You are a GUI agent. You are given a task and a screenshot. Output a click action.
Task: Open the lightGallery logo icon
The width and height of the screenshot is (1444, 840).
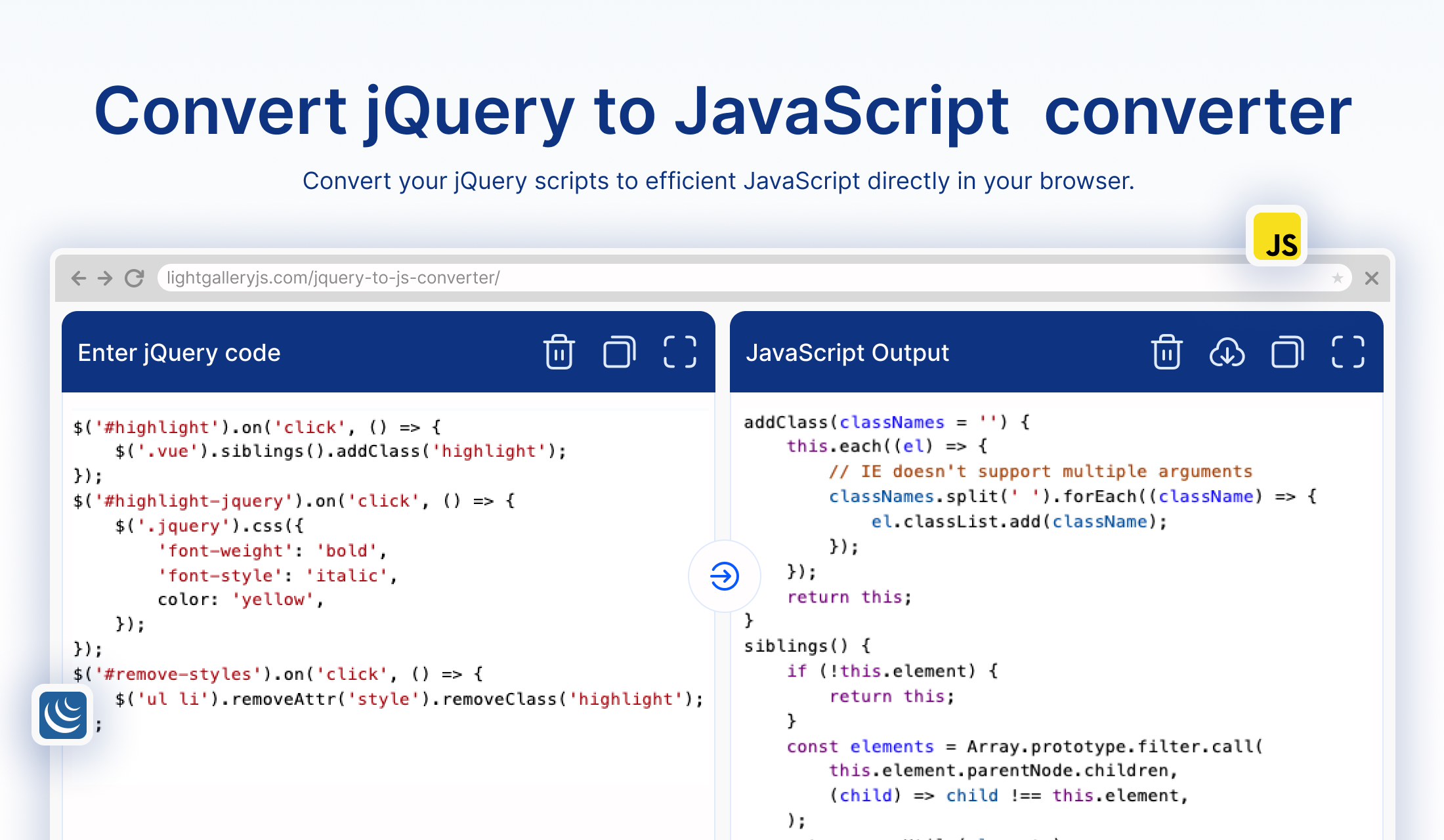coord(62,715)
